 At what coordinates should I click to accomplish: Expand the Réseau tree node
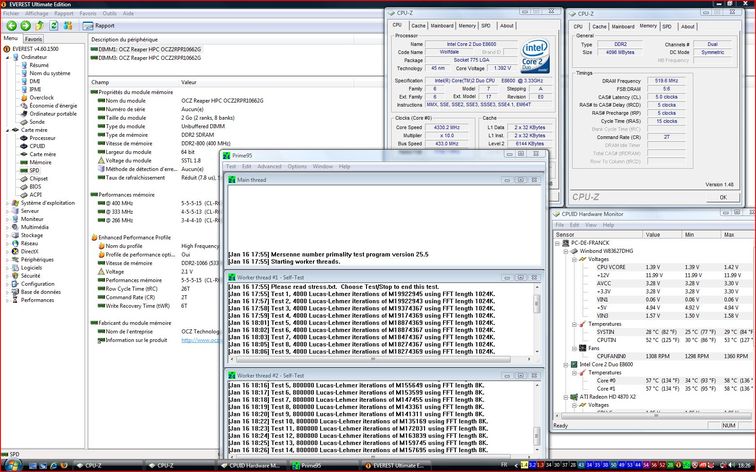[x=8, y=243]
